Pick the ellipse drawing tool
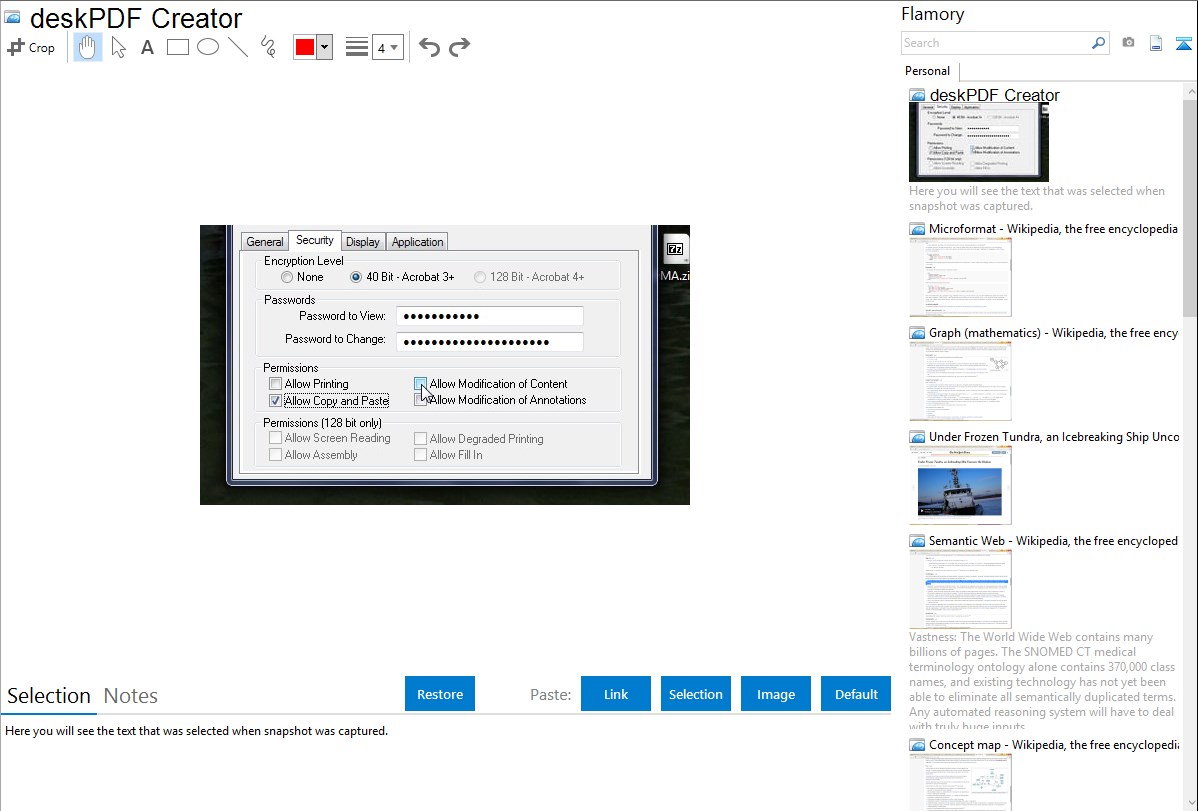This screenshot has height=811, width=1198. 208,47
